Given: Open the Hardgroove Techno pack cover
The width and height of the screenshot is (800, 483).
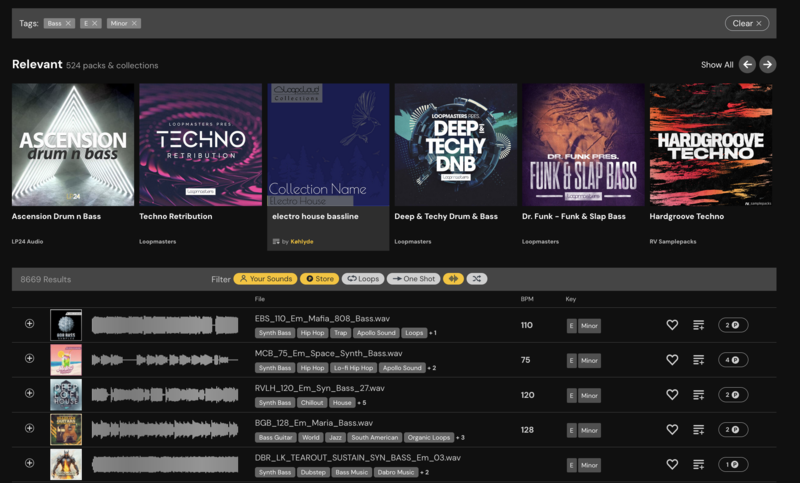Looking at the screenshot, I should (711, 145).
